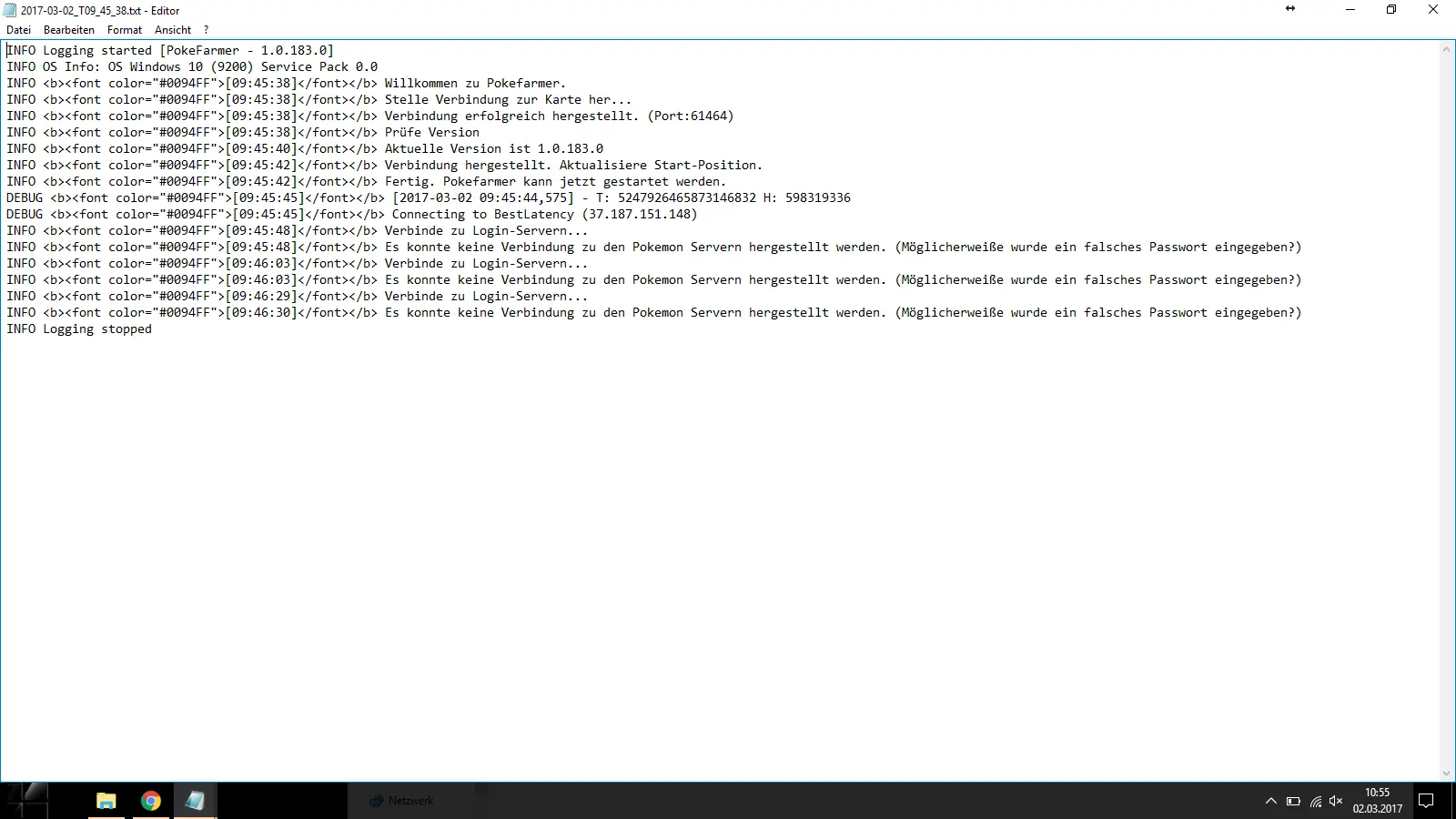This screenshot has width=1456, height=819.
Task: Click the 'OS Info: OS Windows 10' line
Action: tap(192, 67)
